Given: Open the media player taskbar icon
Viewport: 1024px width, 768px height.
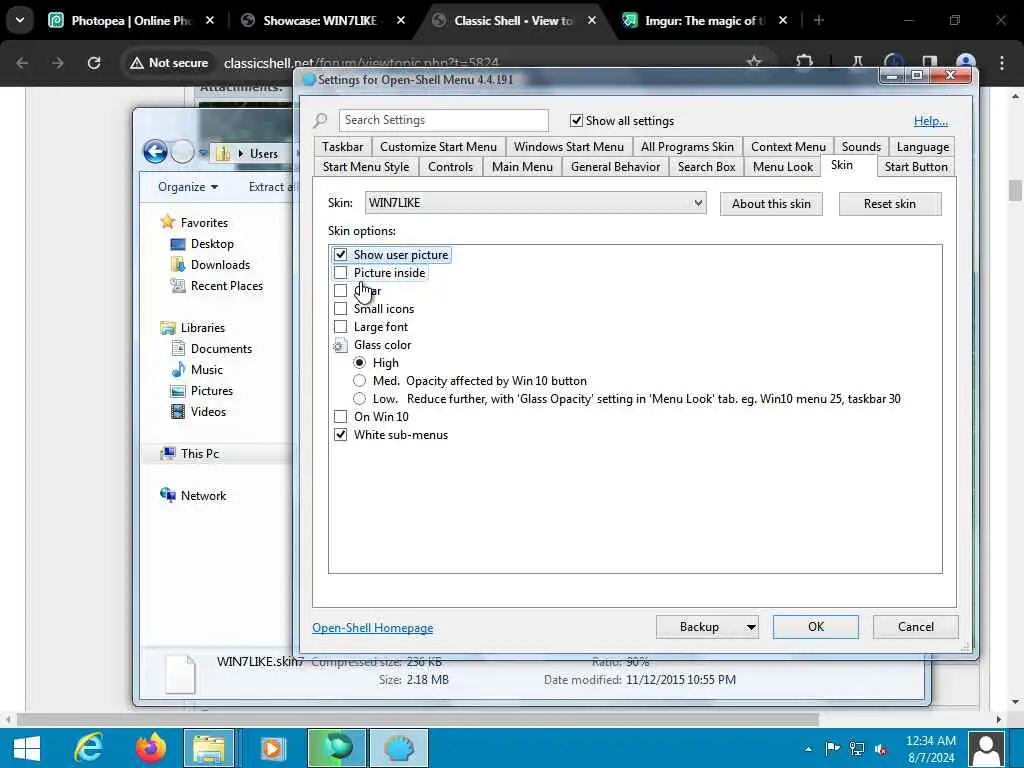Looking at the screenshot, I should coord(273,748).
